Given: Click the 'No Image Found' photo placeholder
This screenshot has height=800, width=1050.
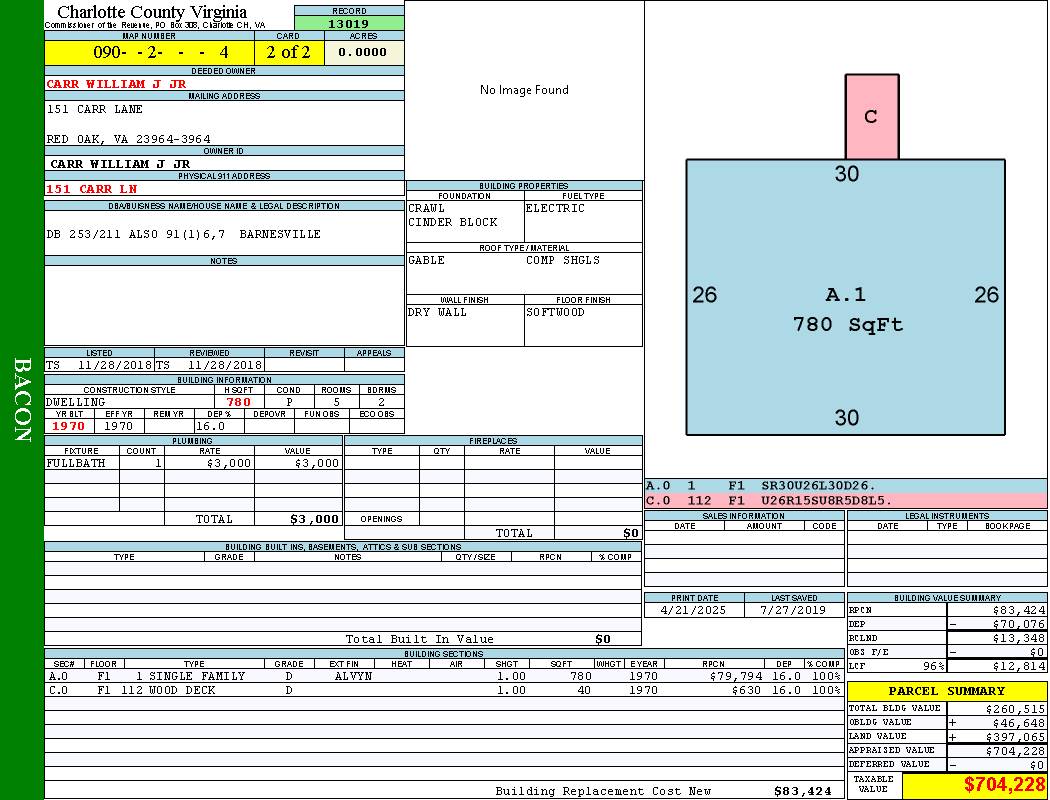Looking at the screenshot, I should coord(524,90).
